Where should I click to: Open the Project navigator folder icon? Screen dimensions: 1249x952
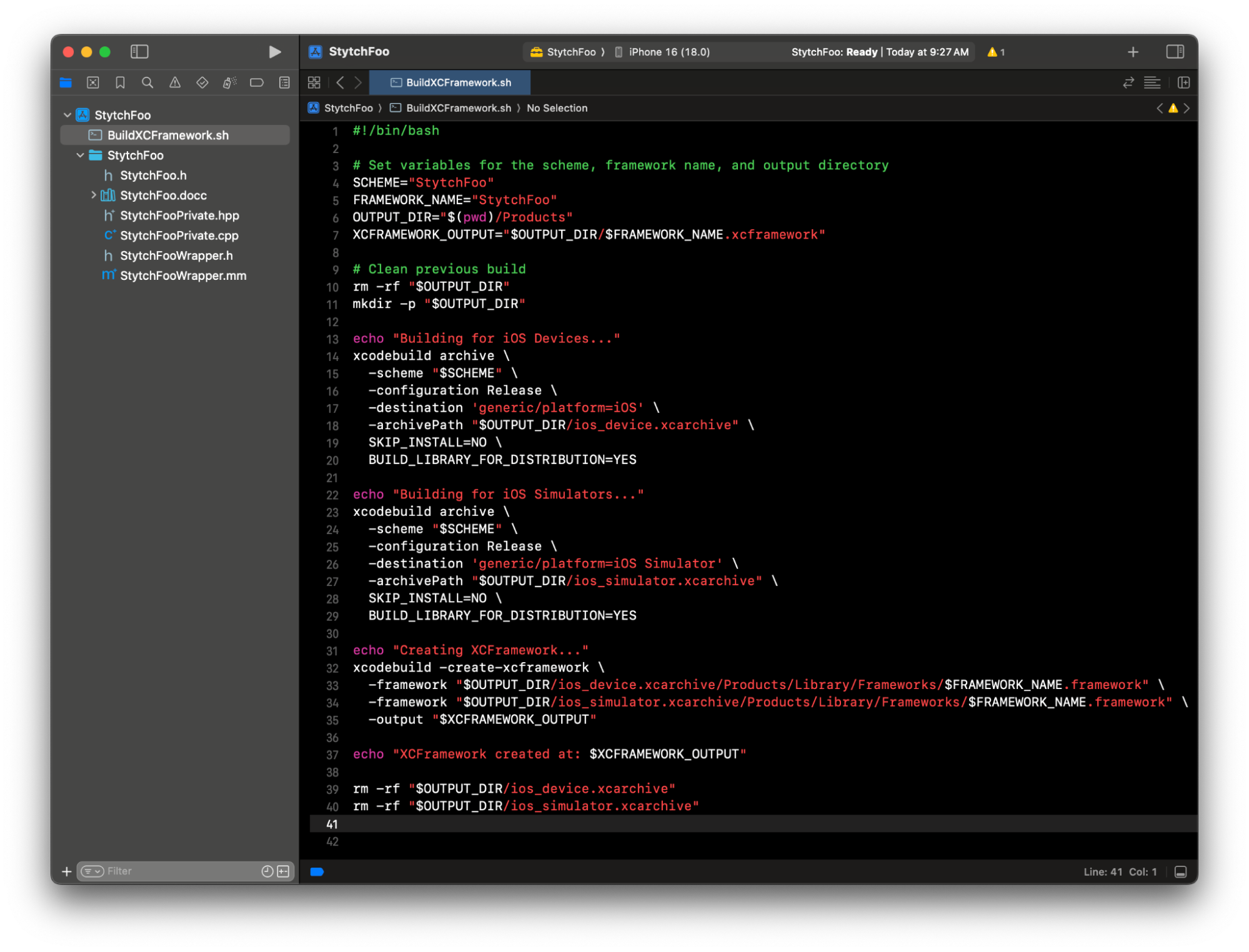pyautogui.click(x=66, y=82)
